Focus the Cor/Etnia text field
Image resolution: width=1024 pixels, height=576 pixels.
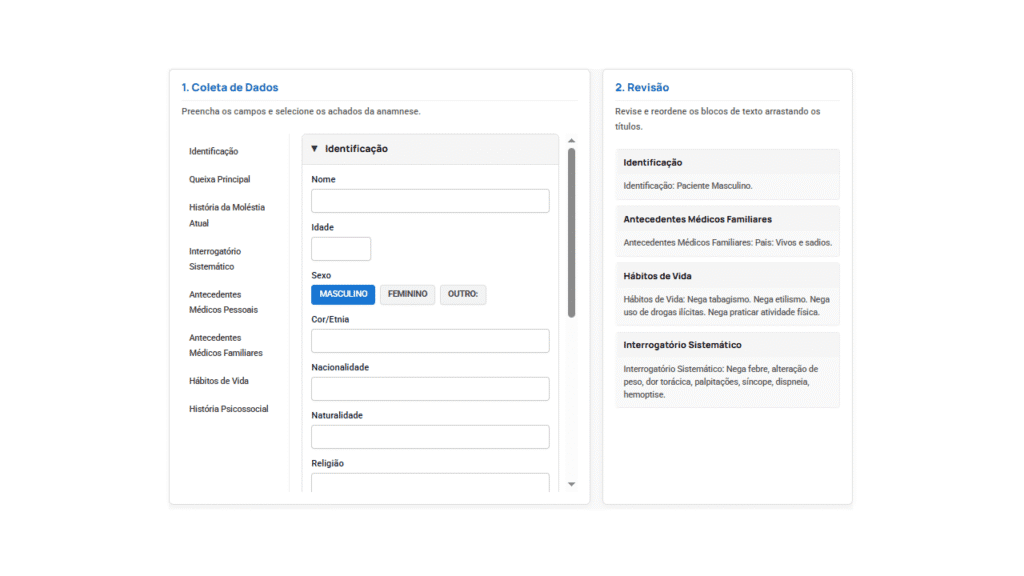pyautogui.click(x=430, y=341)
